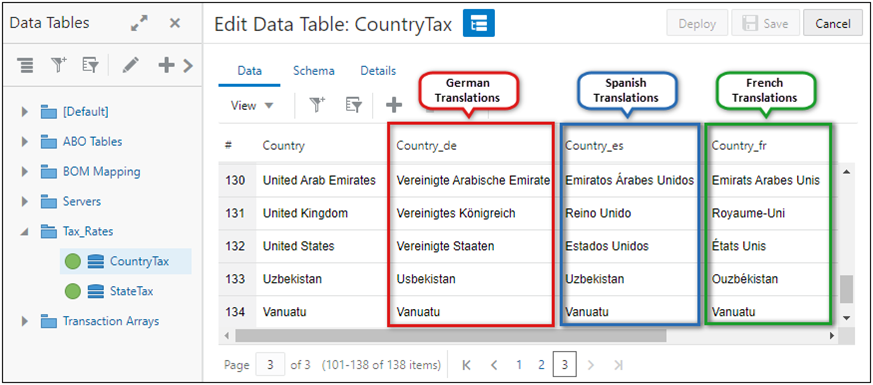Close the Data Tables panel
The width and height of the screenshot is (873, 385).
(175, 23)
